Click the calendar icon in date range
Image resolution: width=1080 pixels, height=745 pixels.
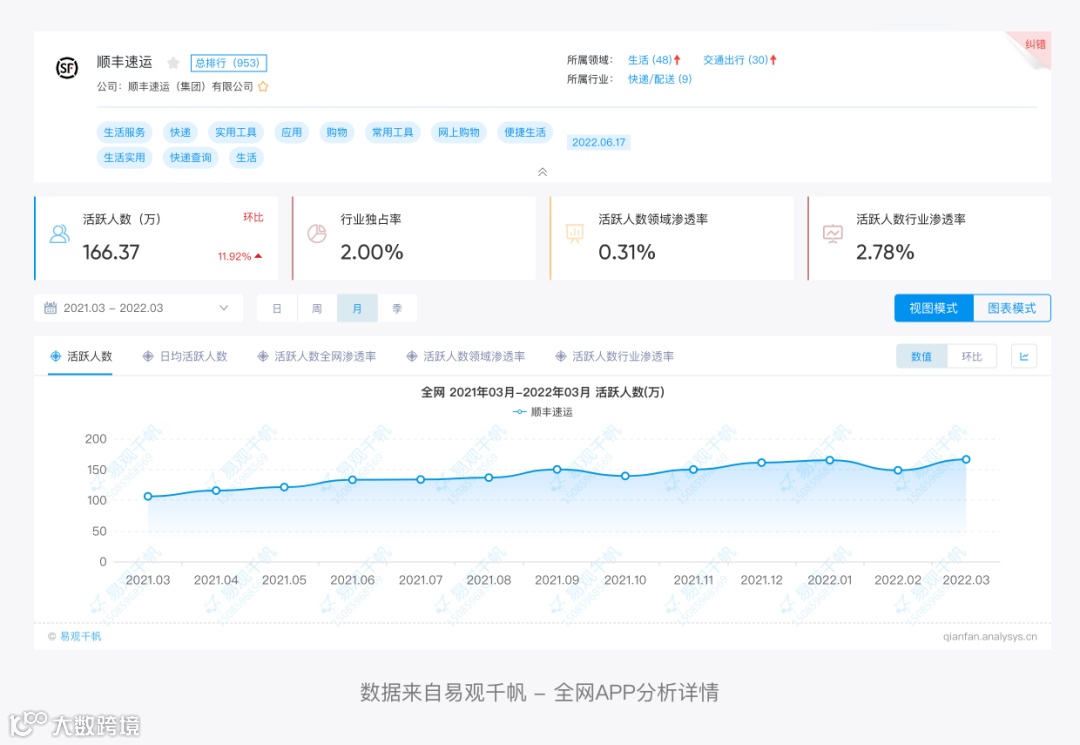(50, 308)
